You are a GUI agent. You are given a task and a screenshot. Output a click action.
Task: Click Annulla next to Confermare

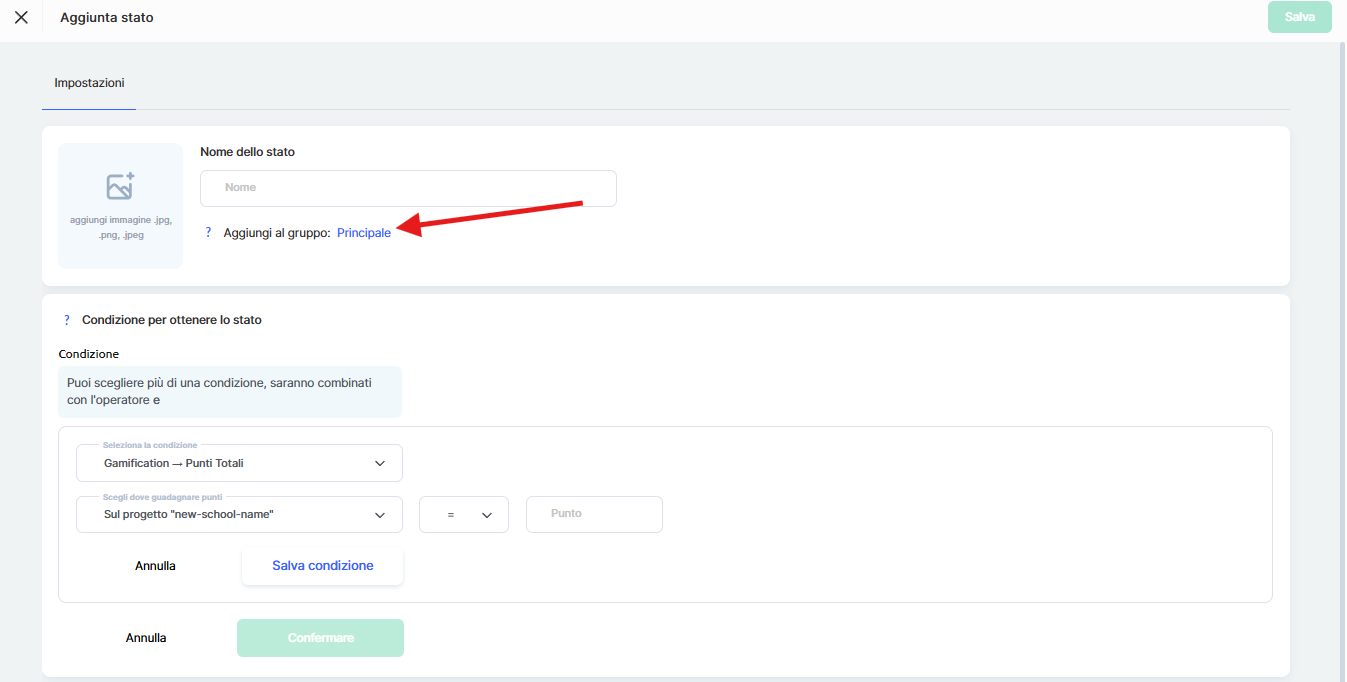[146, 638]
